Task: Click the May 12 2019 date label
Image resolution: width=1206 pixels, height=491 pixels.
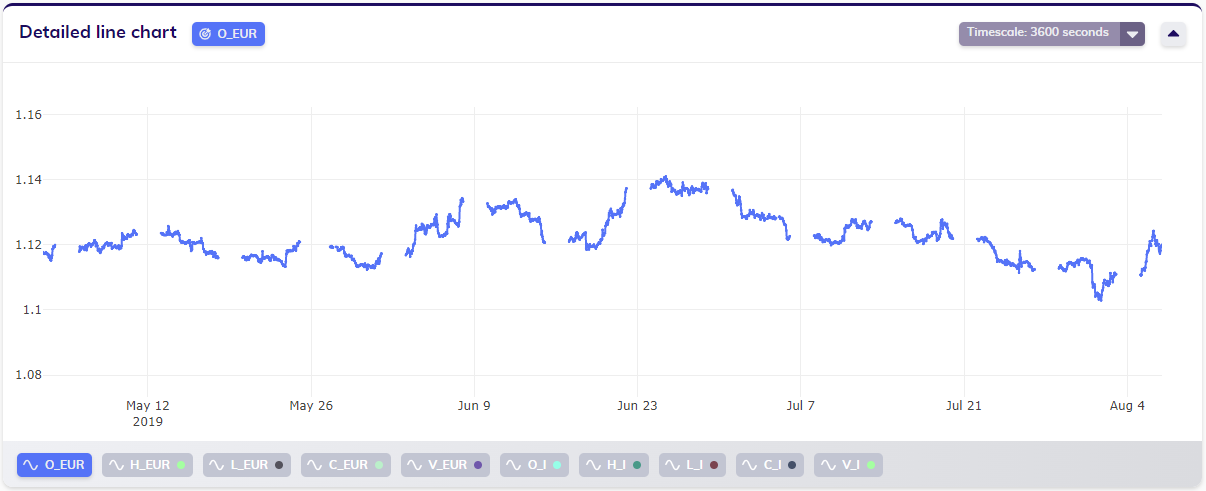Action: [x=147, y=413]
